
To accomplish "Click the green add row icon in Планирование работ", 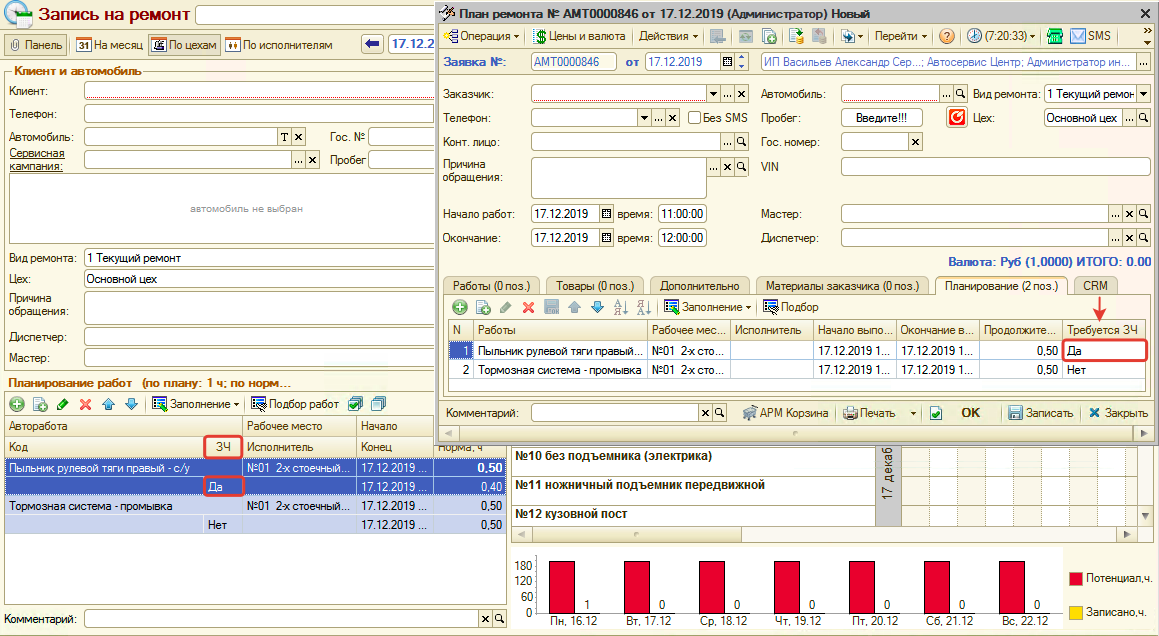I will click(17, 404).
